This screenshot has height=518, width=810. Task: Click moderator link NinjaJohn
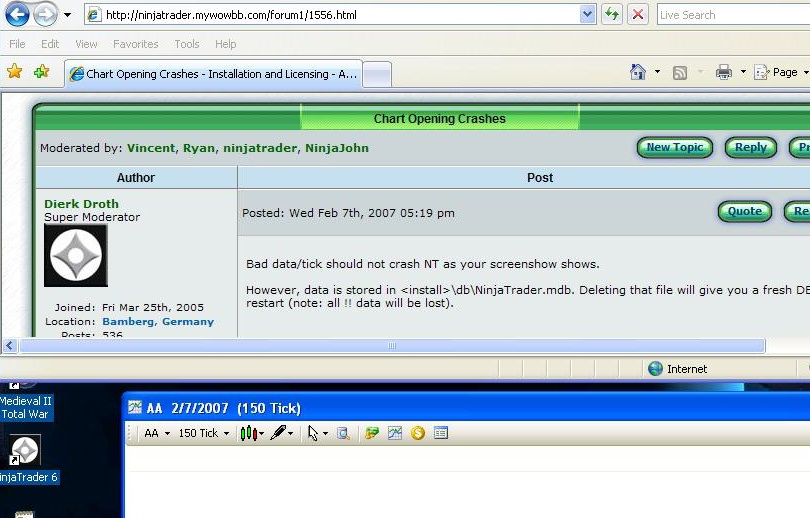(x=337, y=148)
